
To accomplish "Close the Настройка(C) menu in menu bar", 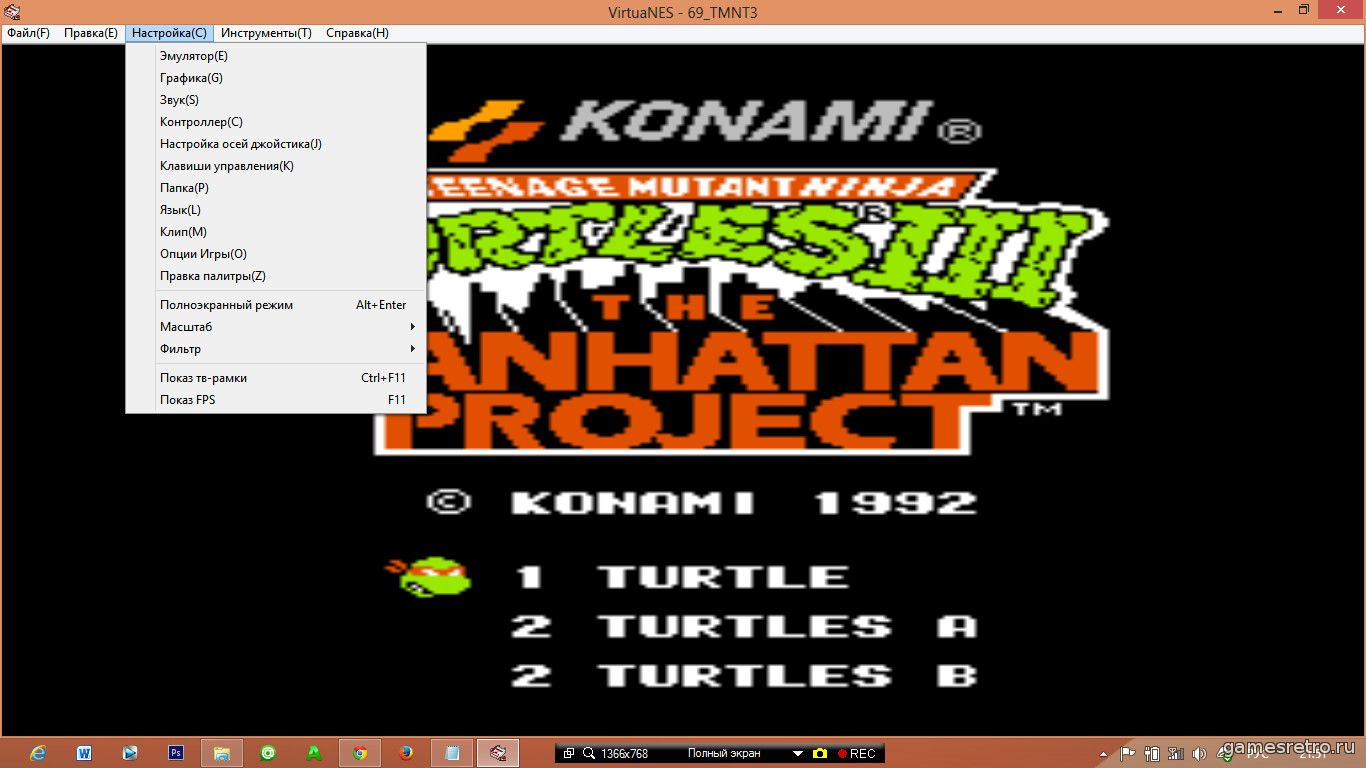I will tap(169, 33).
